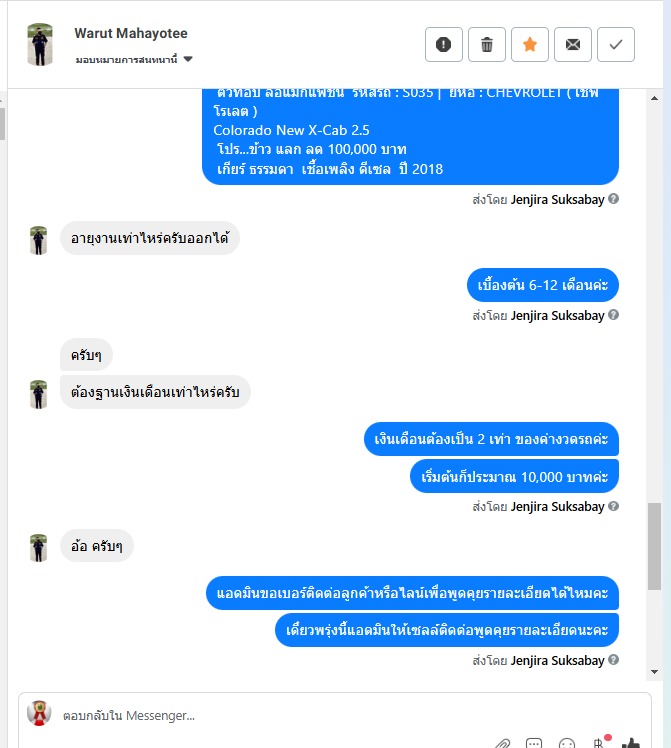Open Warut Mahayotee profile name
Viewport: 671px width, 748px height.
coord(131,33)
